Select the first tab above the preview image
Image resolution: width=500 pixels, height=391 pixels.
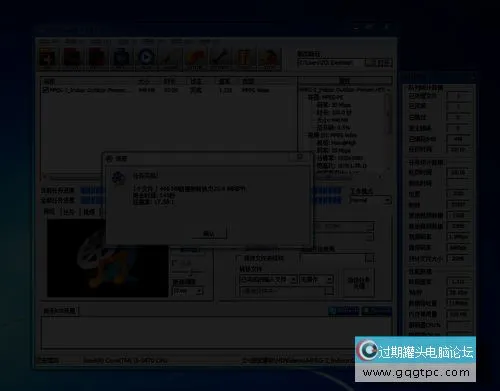coord(49,212)
